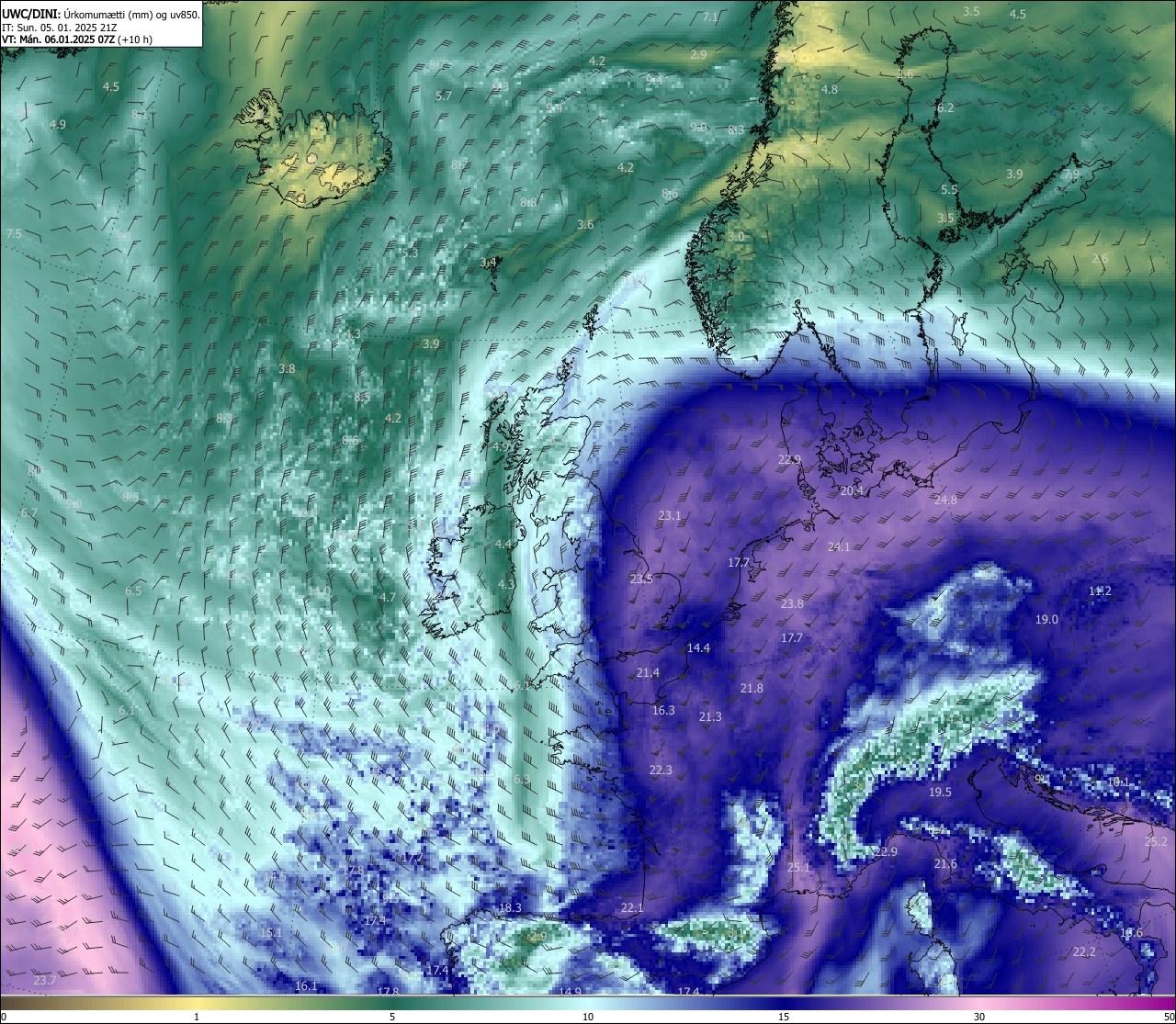Screen dimensions: 1176x1024
Task: Click the map value '22.2'
Action: (x=1084, y=952)
